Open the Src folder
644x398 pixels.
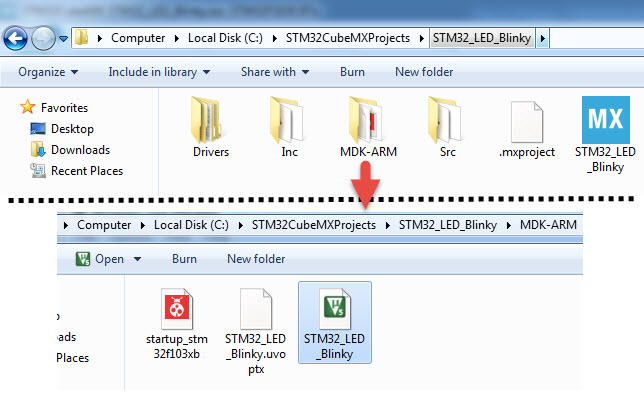[x=447, y=127]
